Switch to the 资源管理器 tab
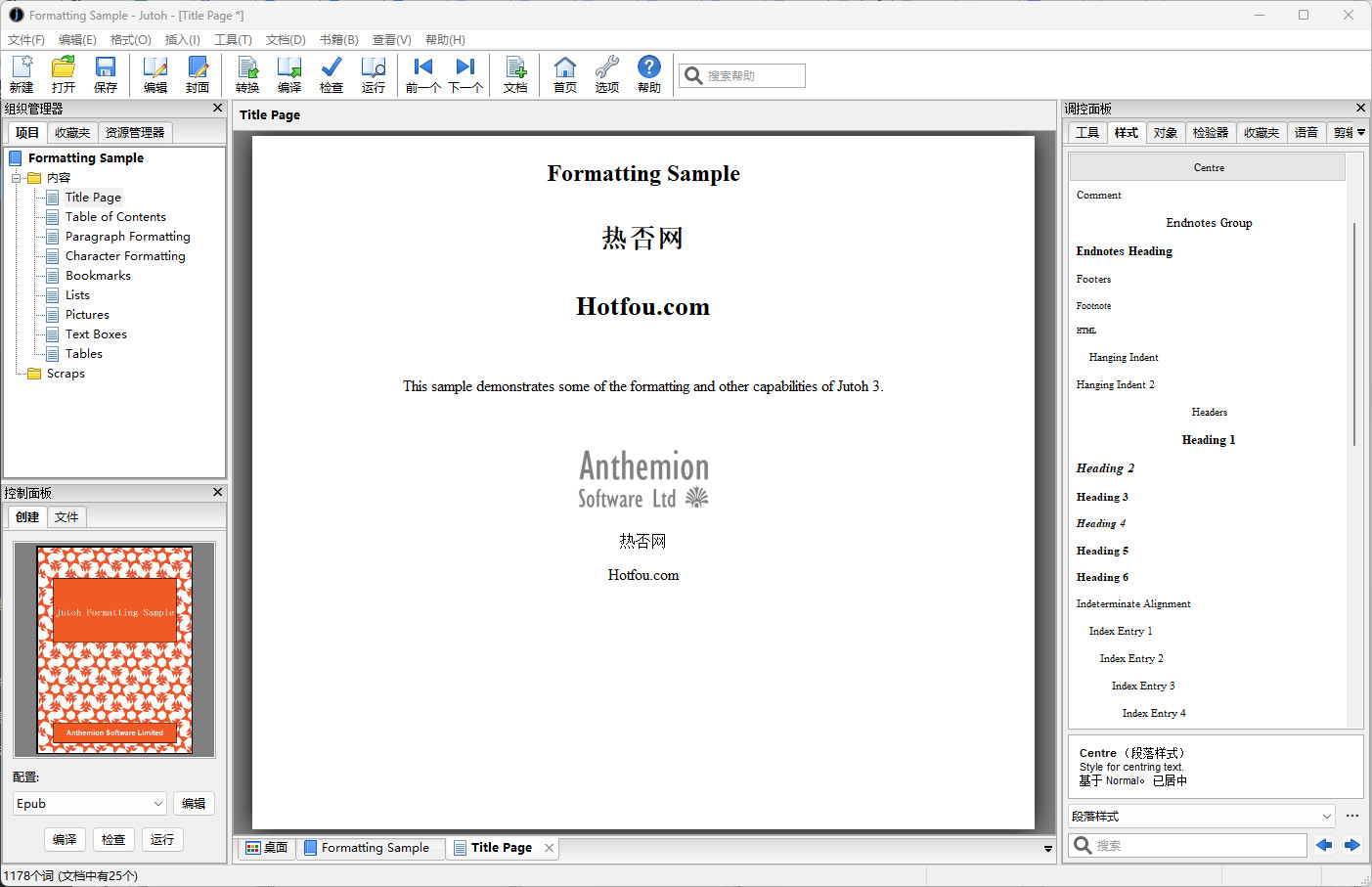Screen dimensions: 1372x887 tap(135, 133)
